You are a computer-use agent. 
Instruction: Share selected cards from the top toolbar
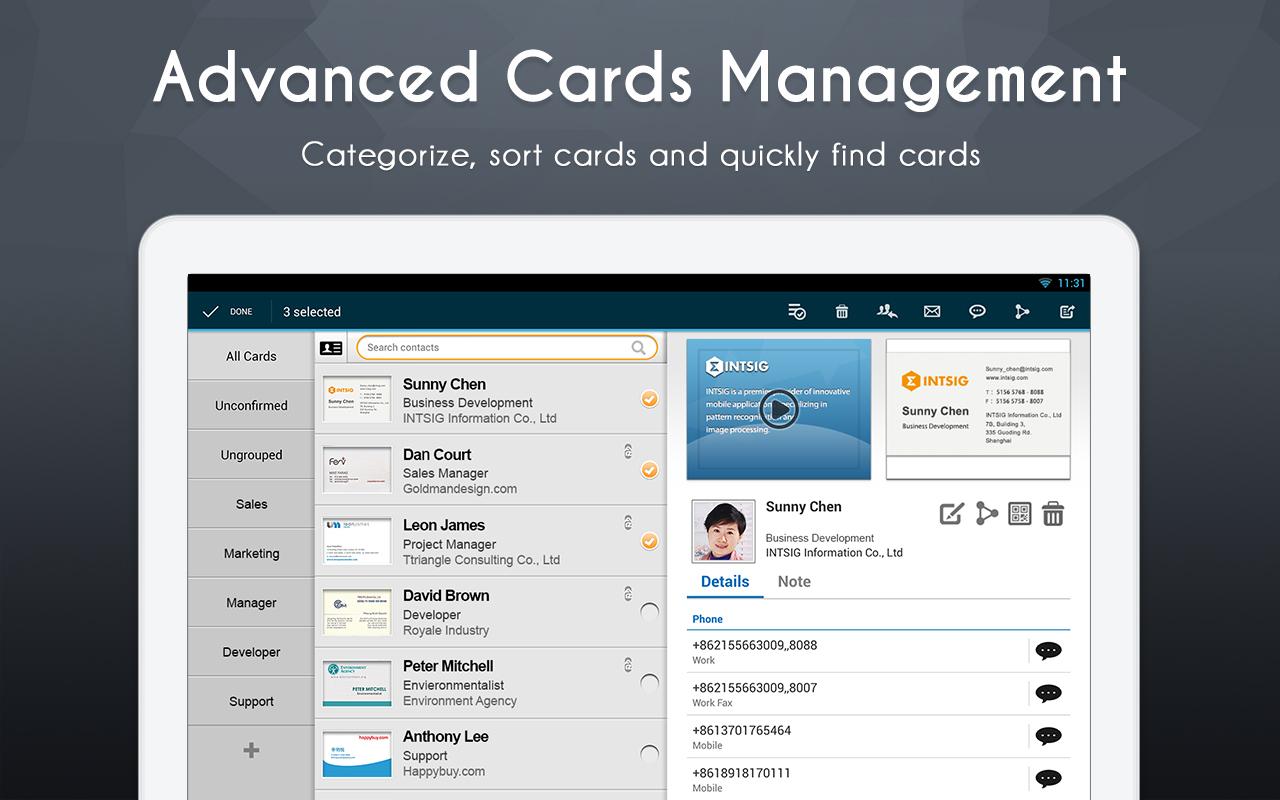pos(1022,312)
